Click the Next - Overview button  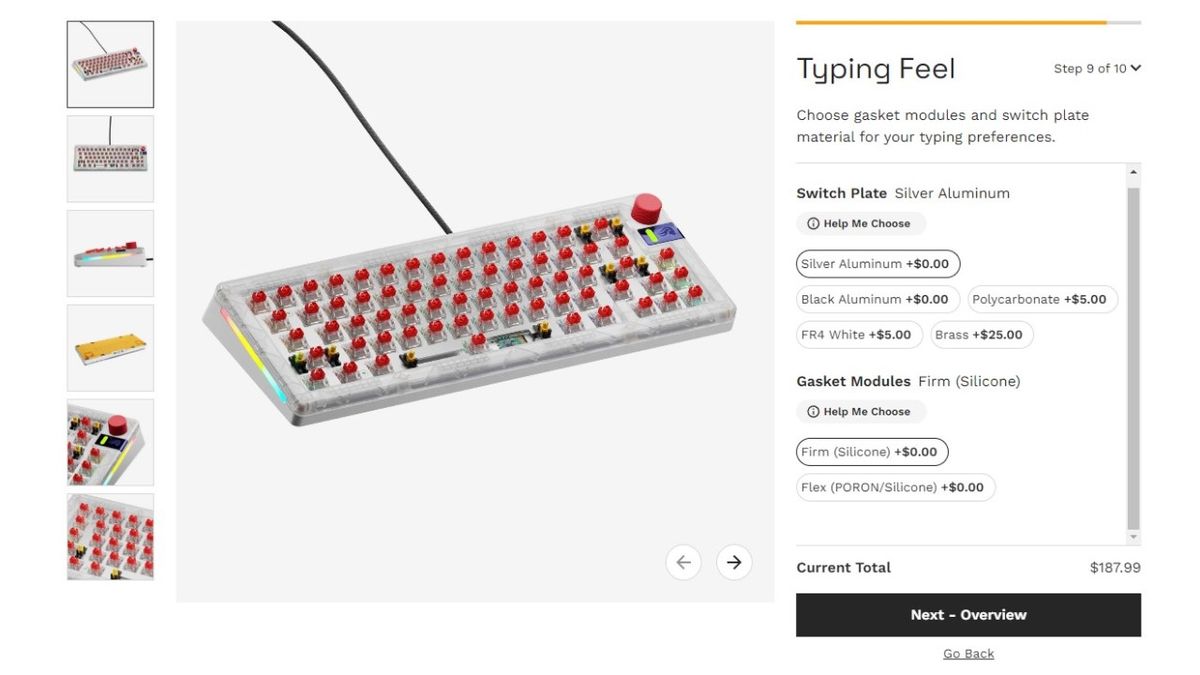point(968,615)
